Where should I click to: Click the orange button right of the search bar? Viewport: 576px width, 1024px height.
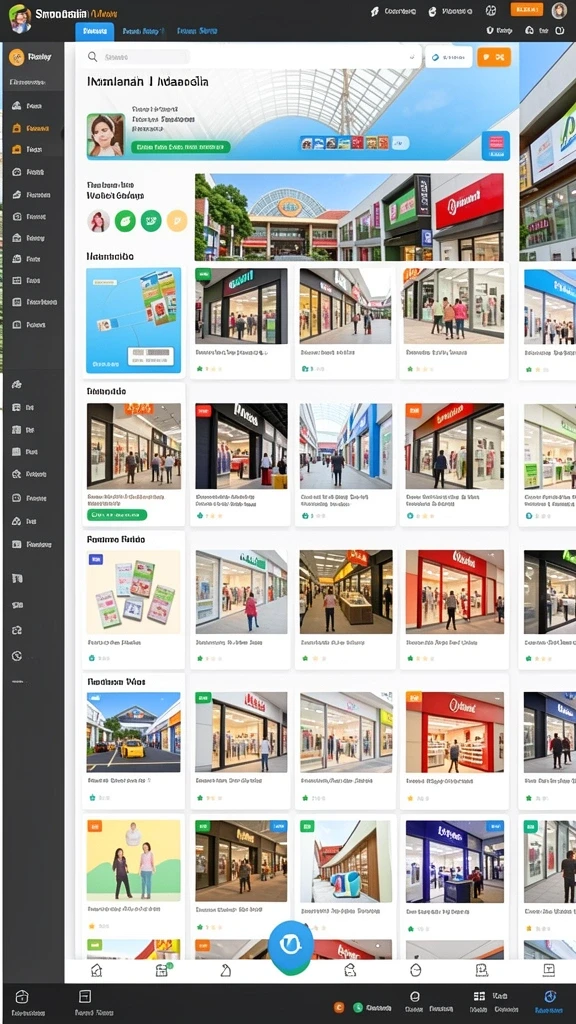pyautogui.click(x=494, y=57)
